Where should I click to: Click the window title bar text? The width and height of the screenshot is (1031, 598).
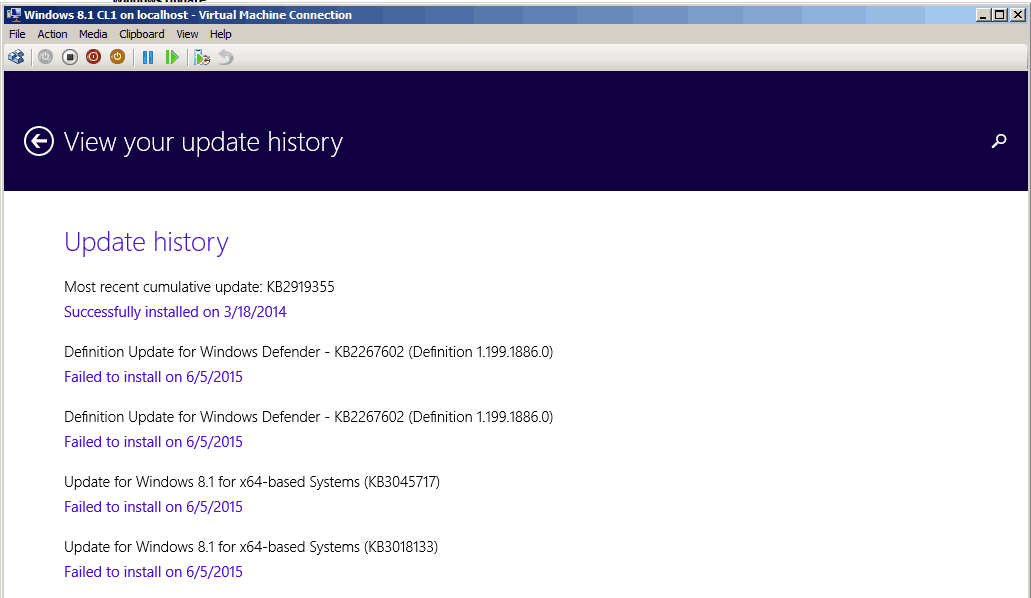(188, 14)
